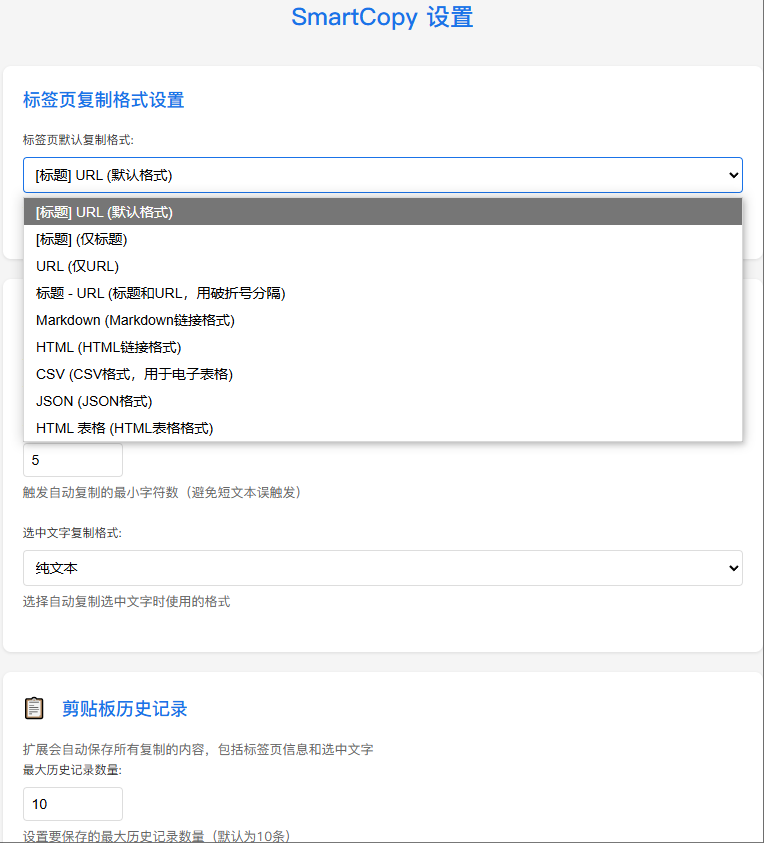This screenshot has width=764, height=843.
Task: Click the 触发自动复制的最小字符数 hint text
Action: click(x=161, y=492)
